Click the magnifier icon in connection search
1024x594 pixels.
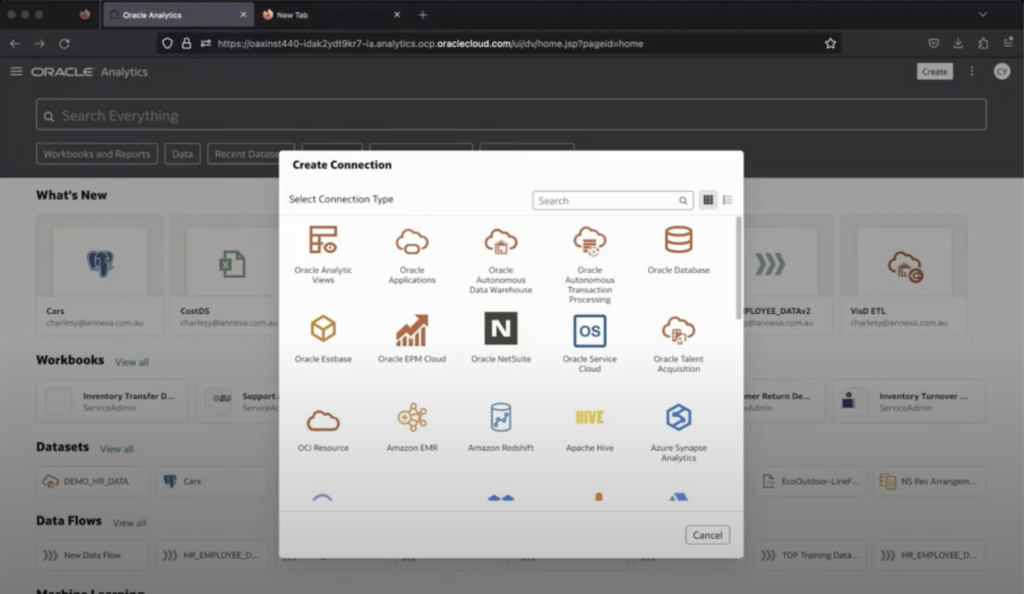pyautogui.click(x=683, y=200)
